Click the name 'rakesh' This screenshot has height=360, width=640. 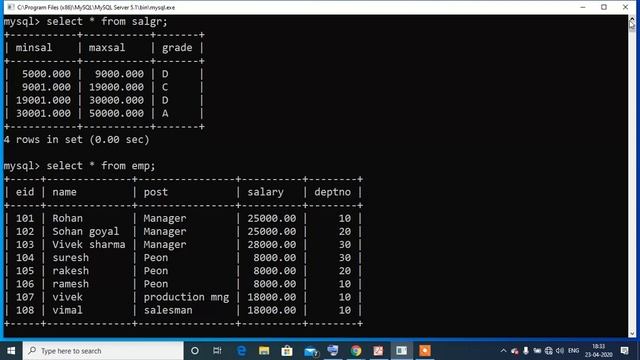click(x=71, y=271)
